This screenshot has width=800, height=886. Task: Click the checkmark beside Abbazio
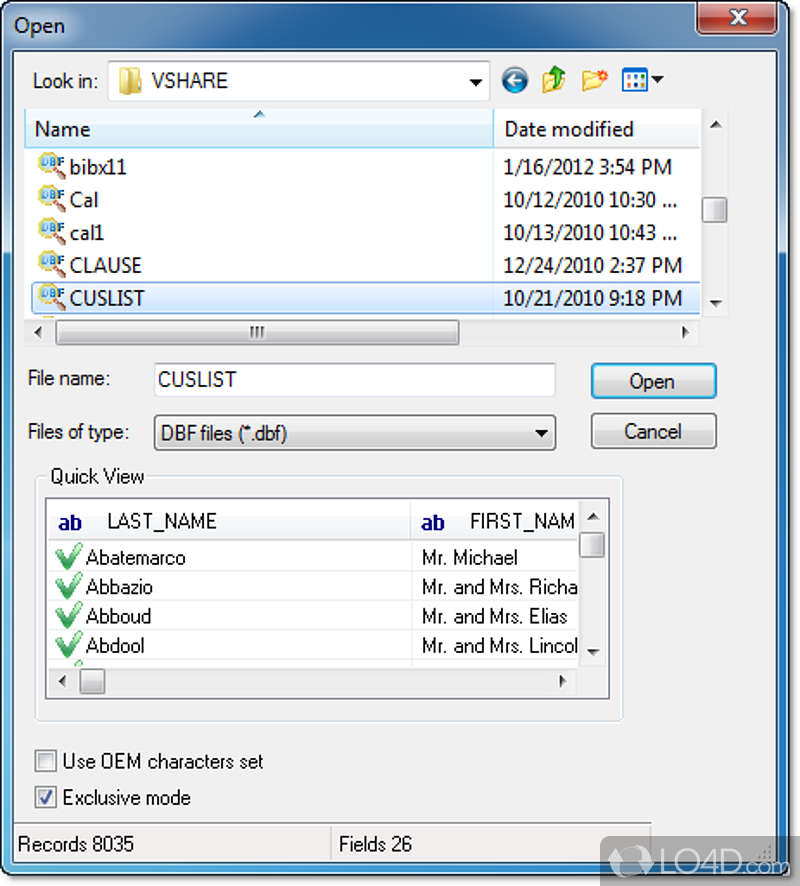[68, 585]
